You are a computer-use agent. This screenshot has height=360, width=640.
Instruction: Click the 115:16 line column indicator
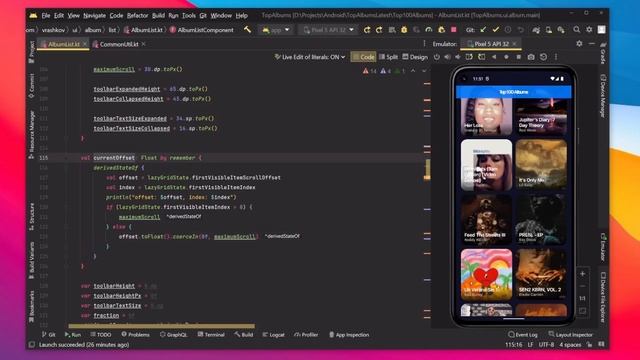click(x=513, y=345)
